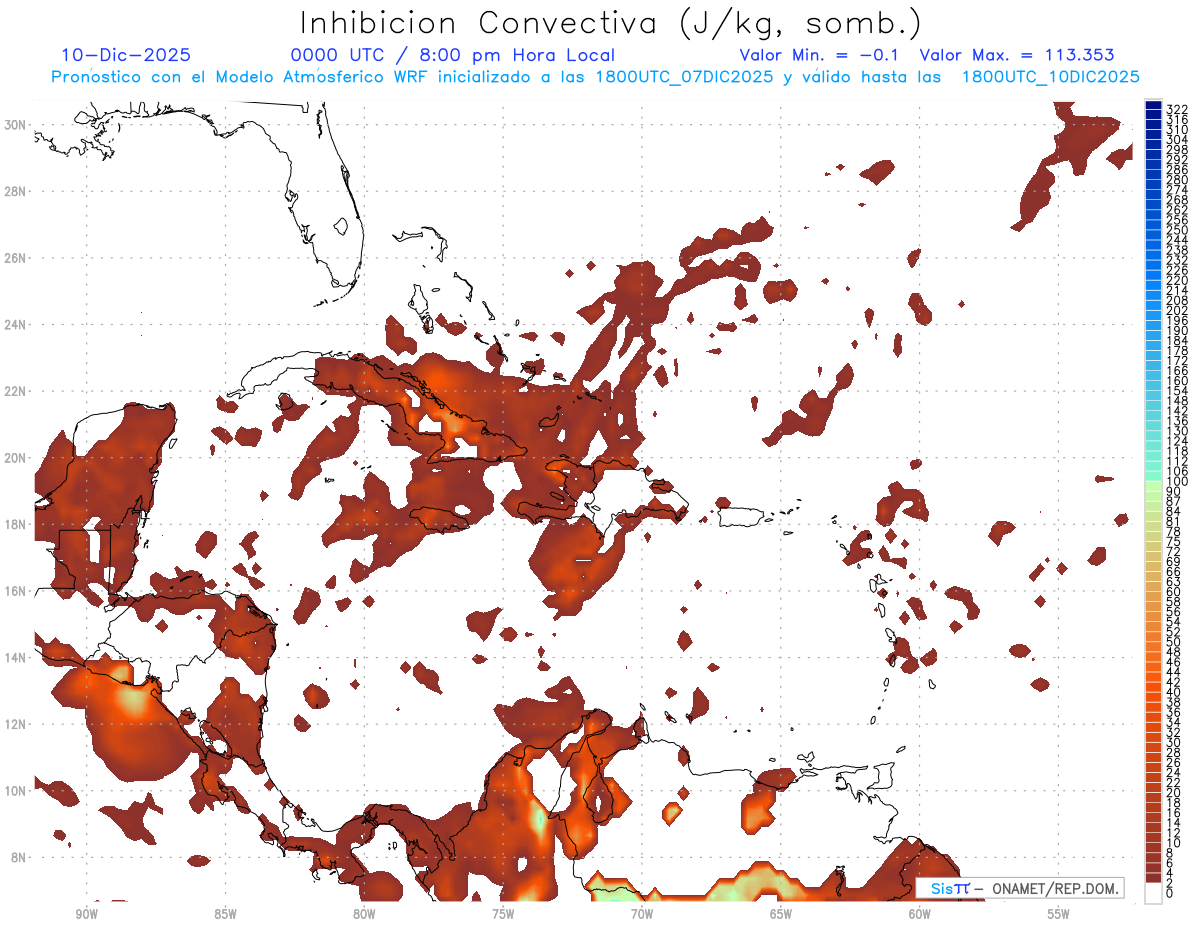
Task: Click the colorbar label '322'
Action: [1177, 109]
